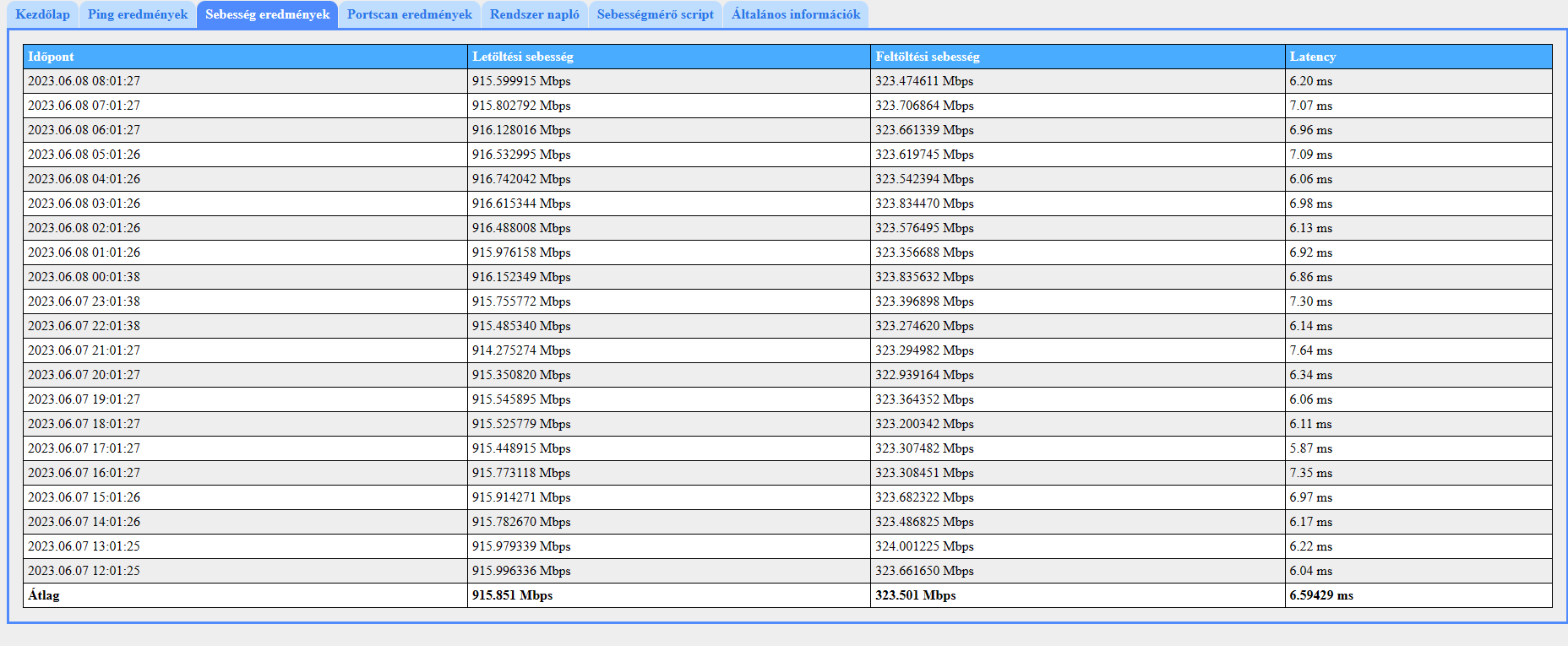
Task: Click latency value 6.17 ms
Action: 1311,522
